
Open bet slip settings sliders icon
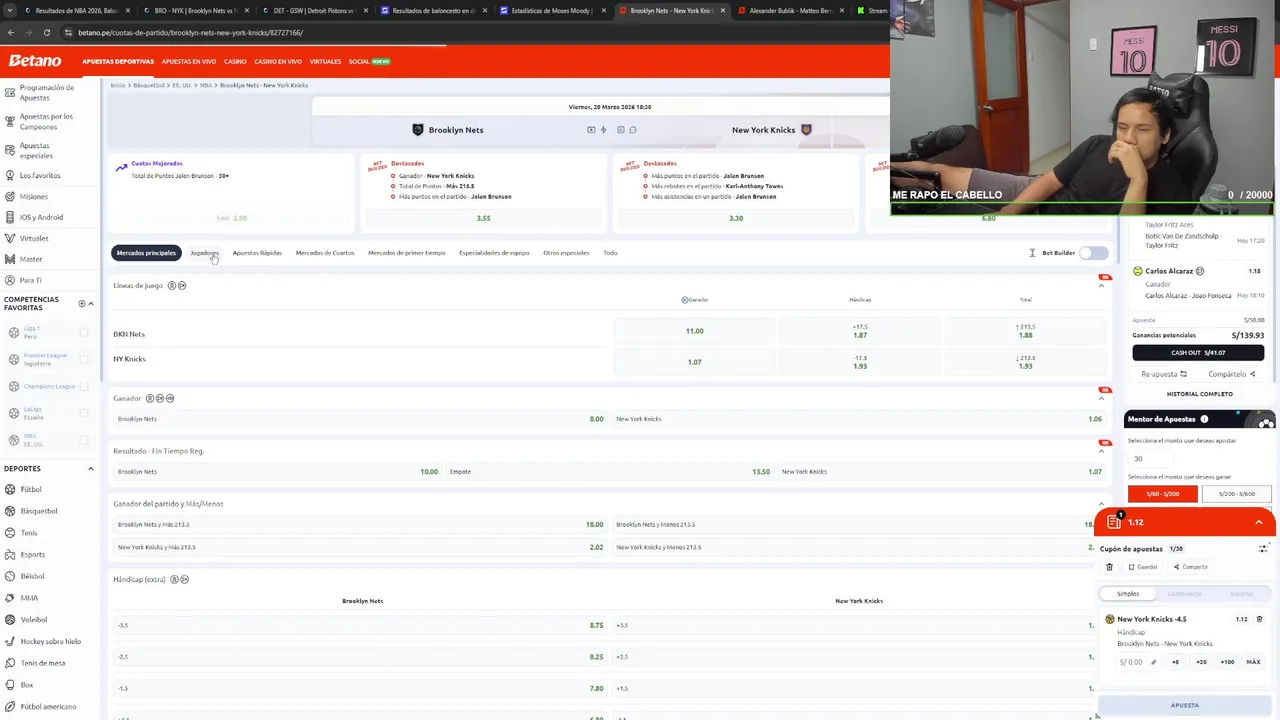coord(1263,548)
